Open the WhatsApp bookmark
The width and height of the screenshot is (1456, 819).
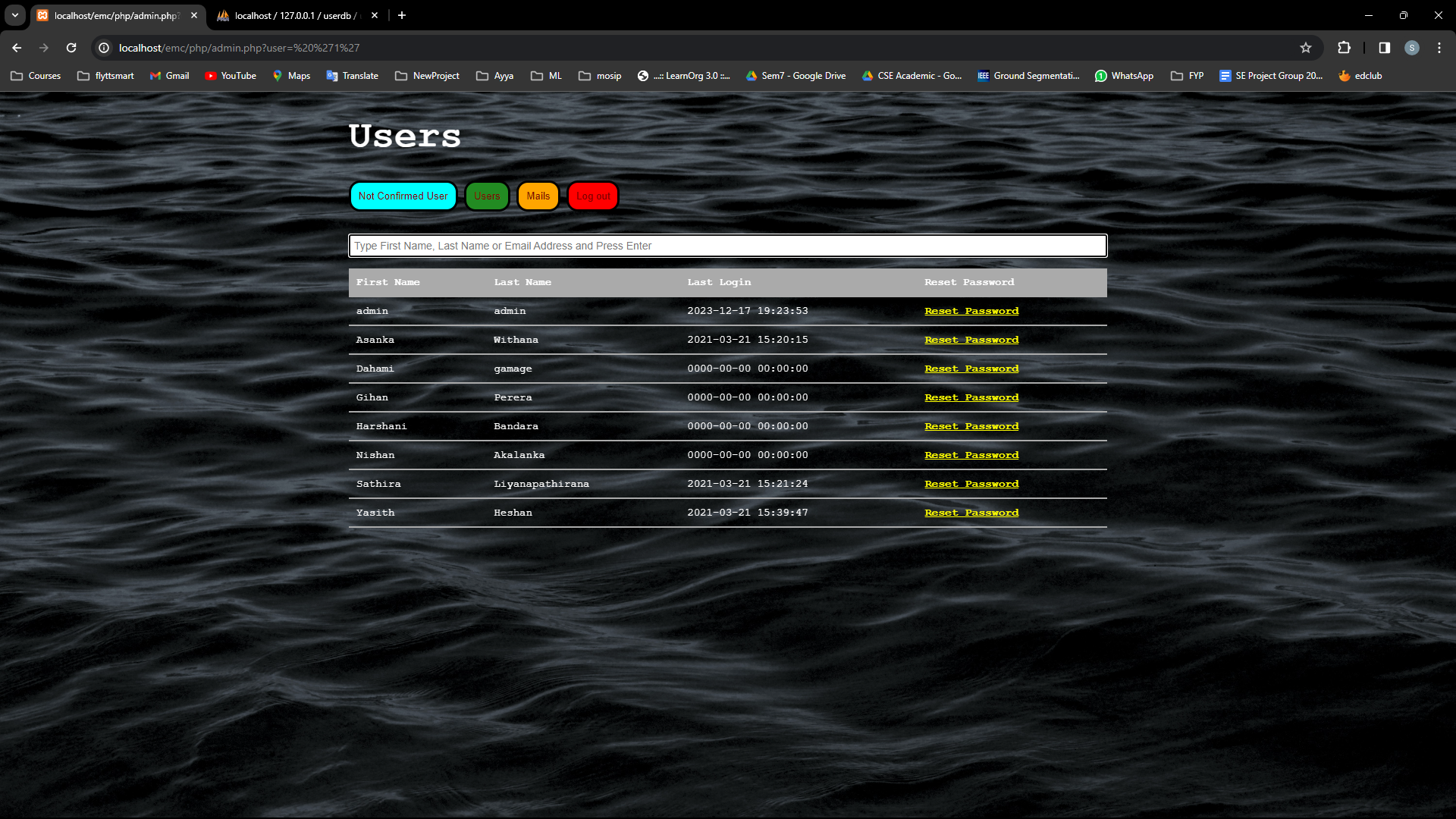(x=1124, y=76)
